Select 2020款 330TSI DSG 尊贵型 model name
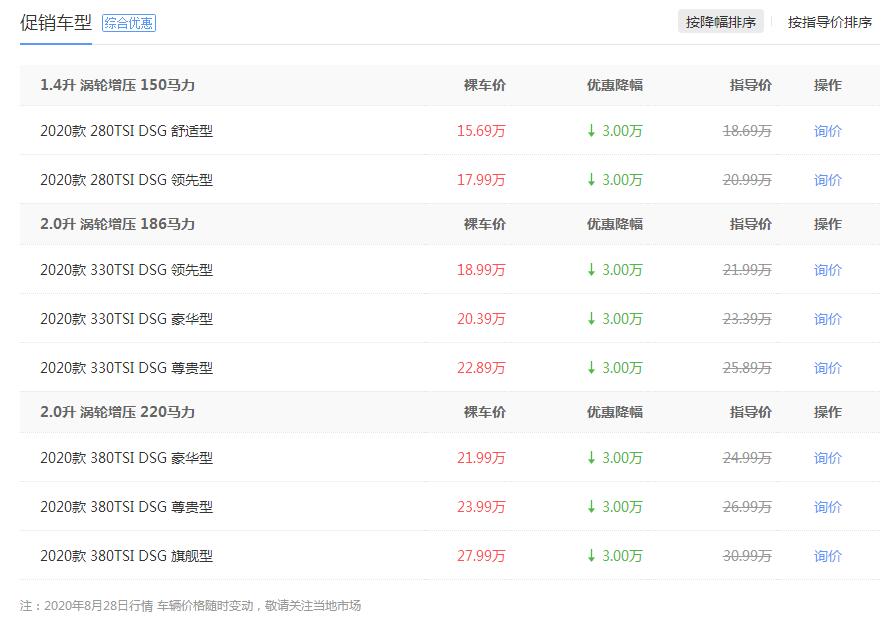 point(126,368)
